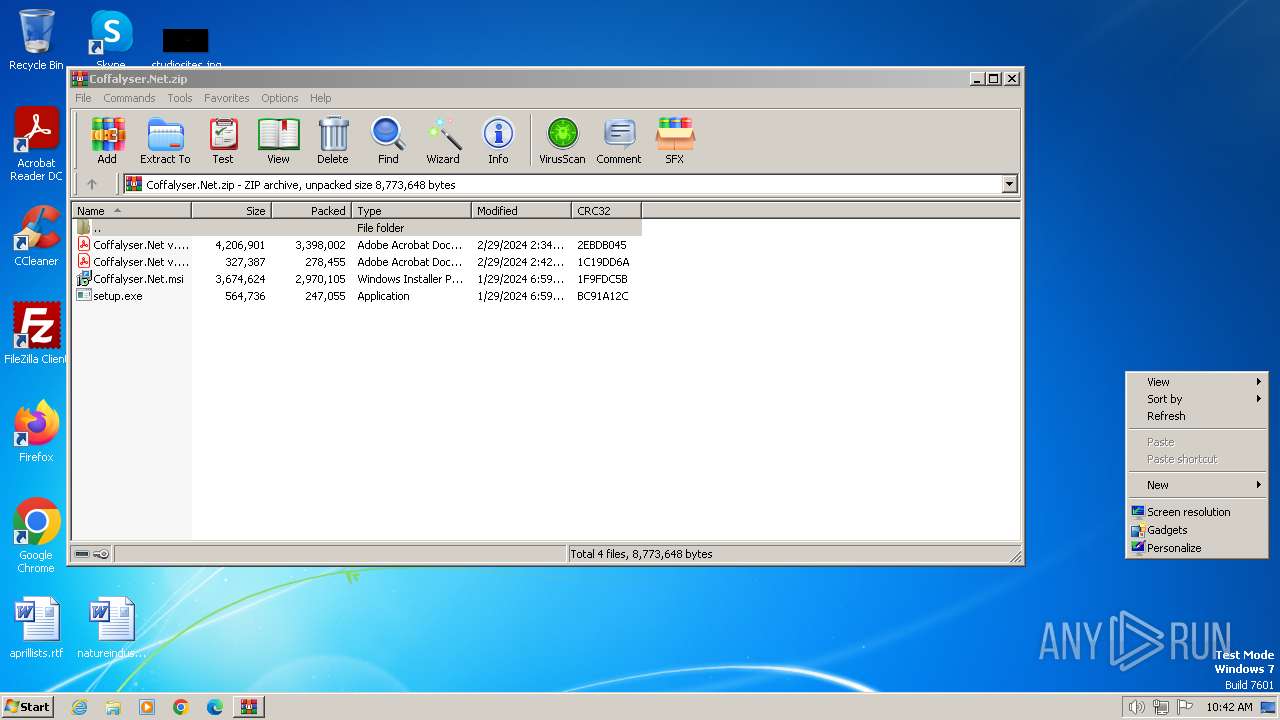Viewport: 1280px width, 720px height.
Task: Open the View toolbar icon
Action: coord(278,141)
